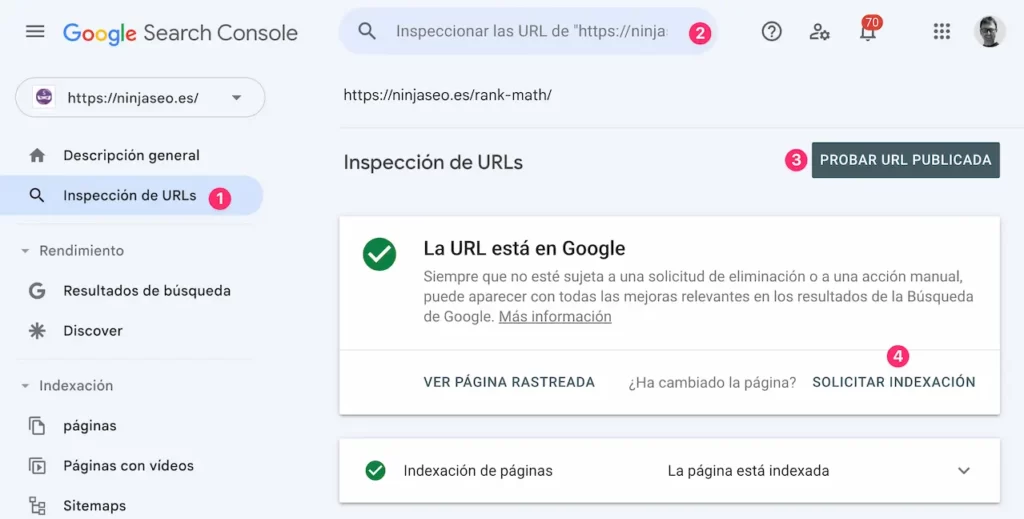The width and height of the screenshot is (1024, 519).
Task: Expand the Indexación de páginas chevron
Action: click(964, 471)
